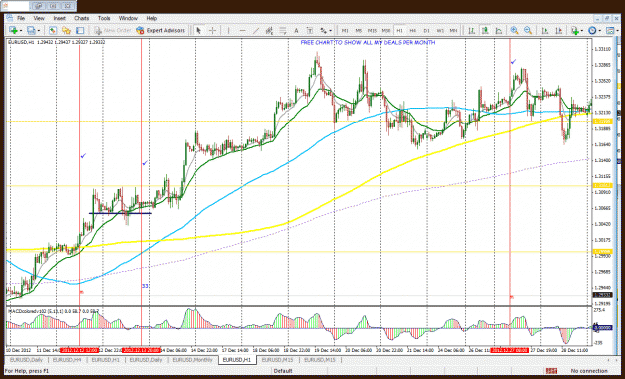Click the 'Default' profile status bar entry
This screenshot has height=379, width=625.
point(283,371)
